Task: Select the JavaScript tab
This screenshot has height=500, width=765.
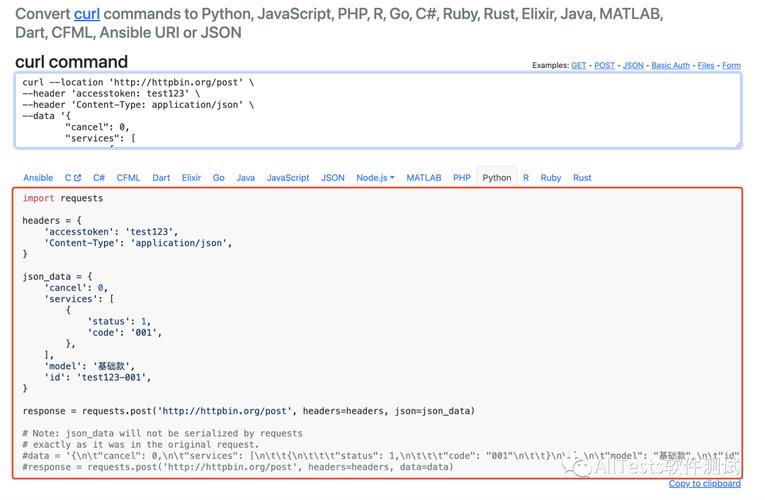Action: 288,178
